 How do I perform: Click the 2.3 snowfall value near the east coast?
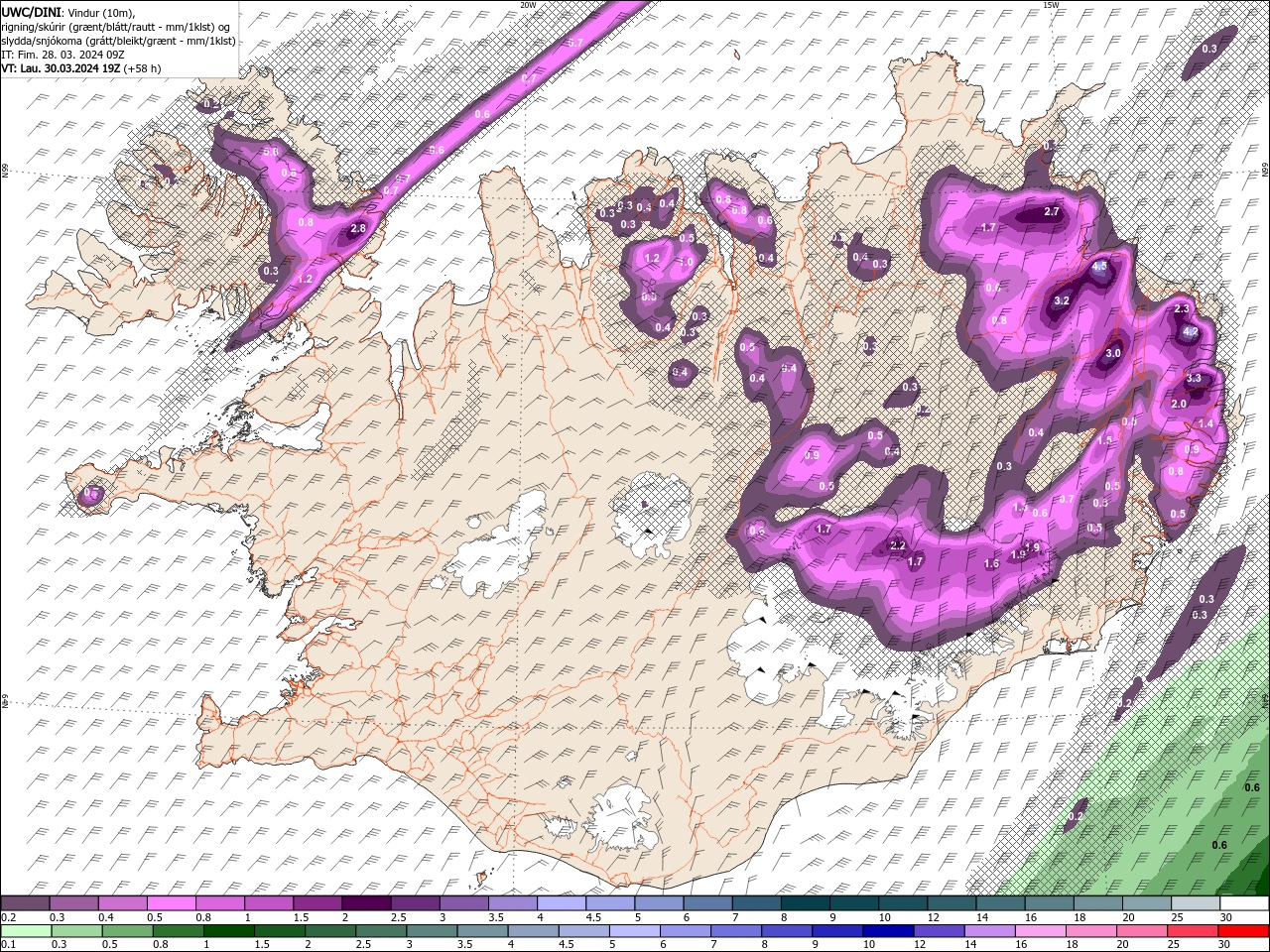tap(1182, 308)
